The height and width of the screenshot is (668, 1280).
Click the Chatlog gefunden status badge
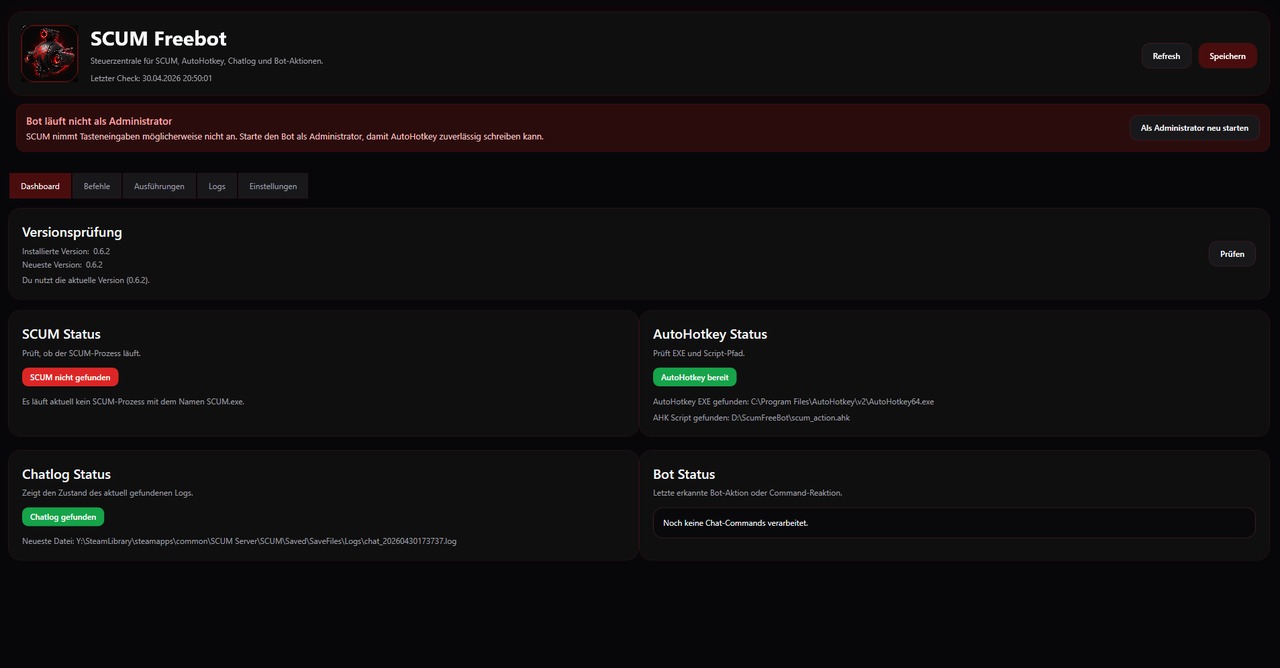(63, 517)
